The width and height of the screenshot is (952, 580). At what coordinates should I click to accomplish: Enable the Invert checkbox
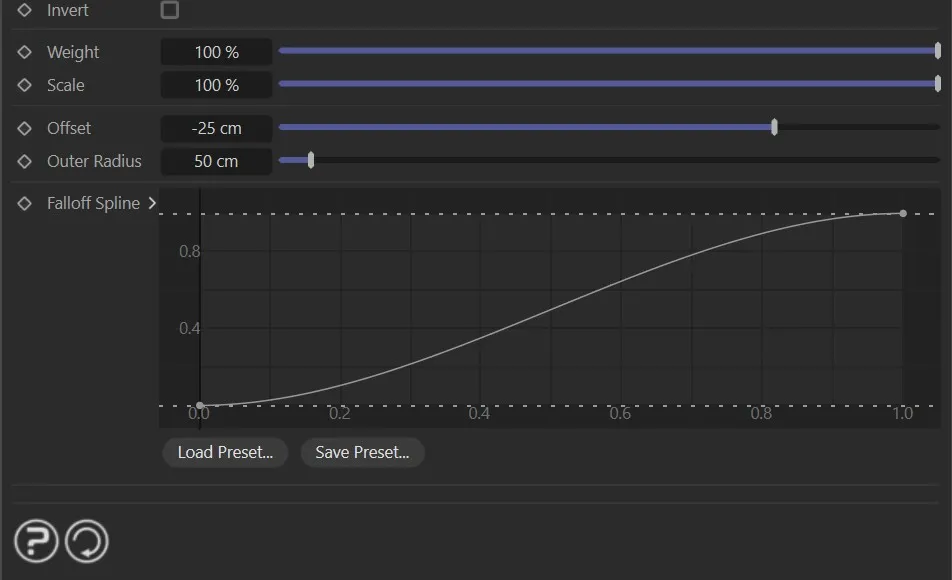(170, 10)
